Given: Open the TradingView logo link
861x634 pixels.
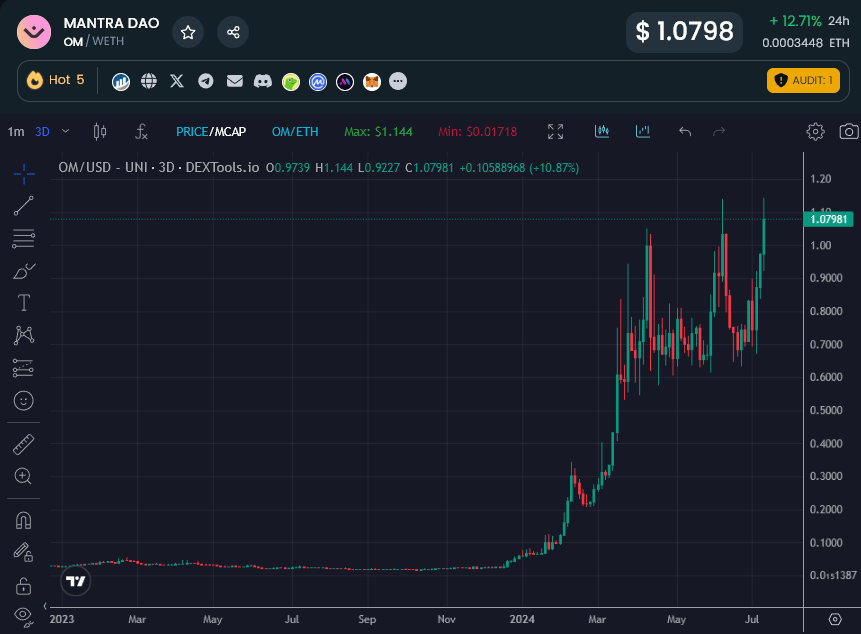Looking at the screenshot, I should (76, 581).
